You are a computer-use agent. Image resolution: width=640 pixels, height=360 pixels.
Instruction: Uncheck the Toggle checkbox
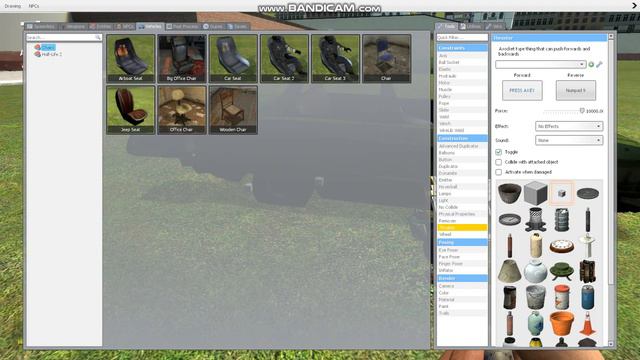tap(498, 152)
